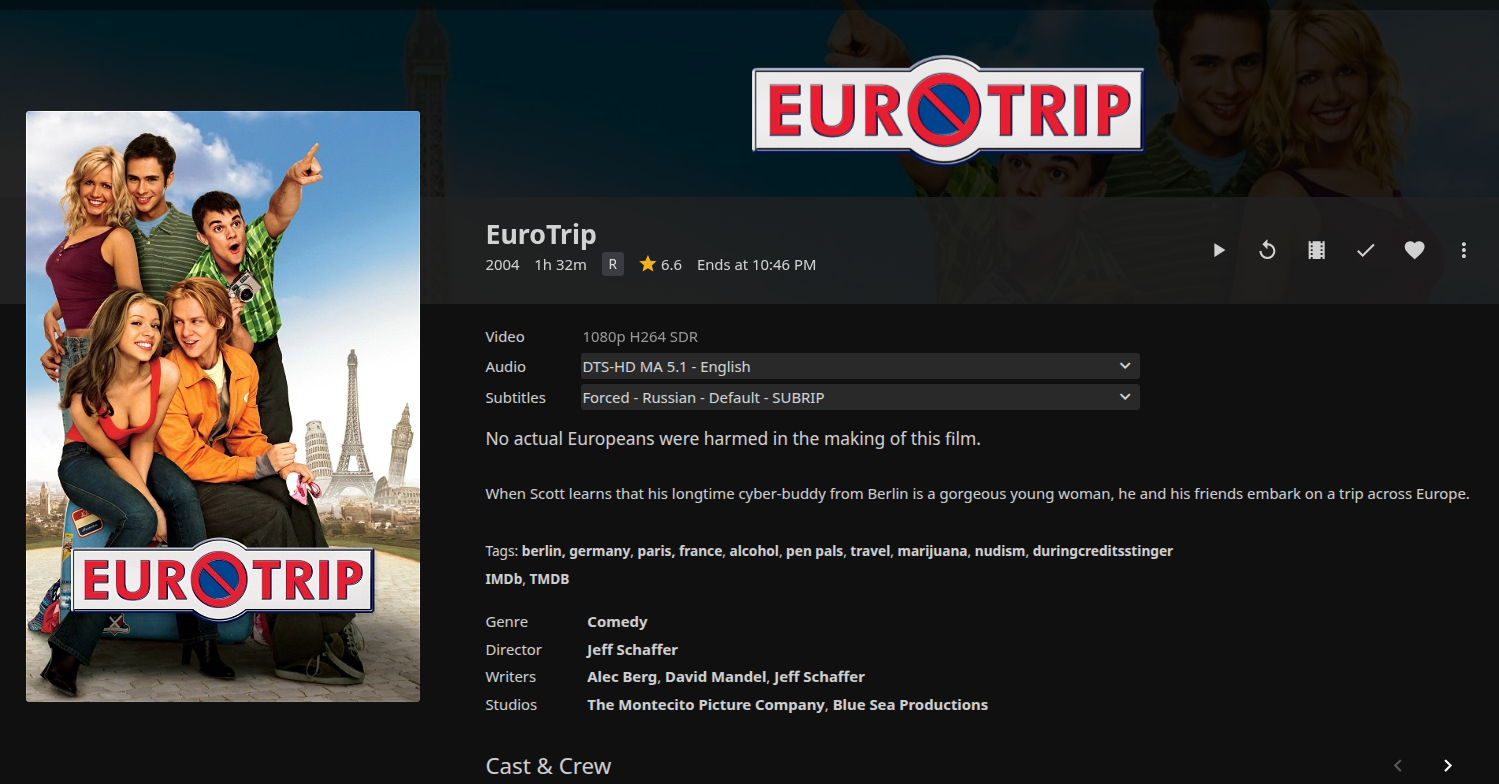Viewport: 1499px width, 784px height.
Task: Select the 'duringcreditsstinger' tag
Action: 1102,551
